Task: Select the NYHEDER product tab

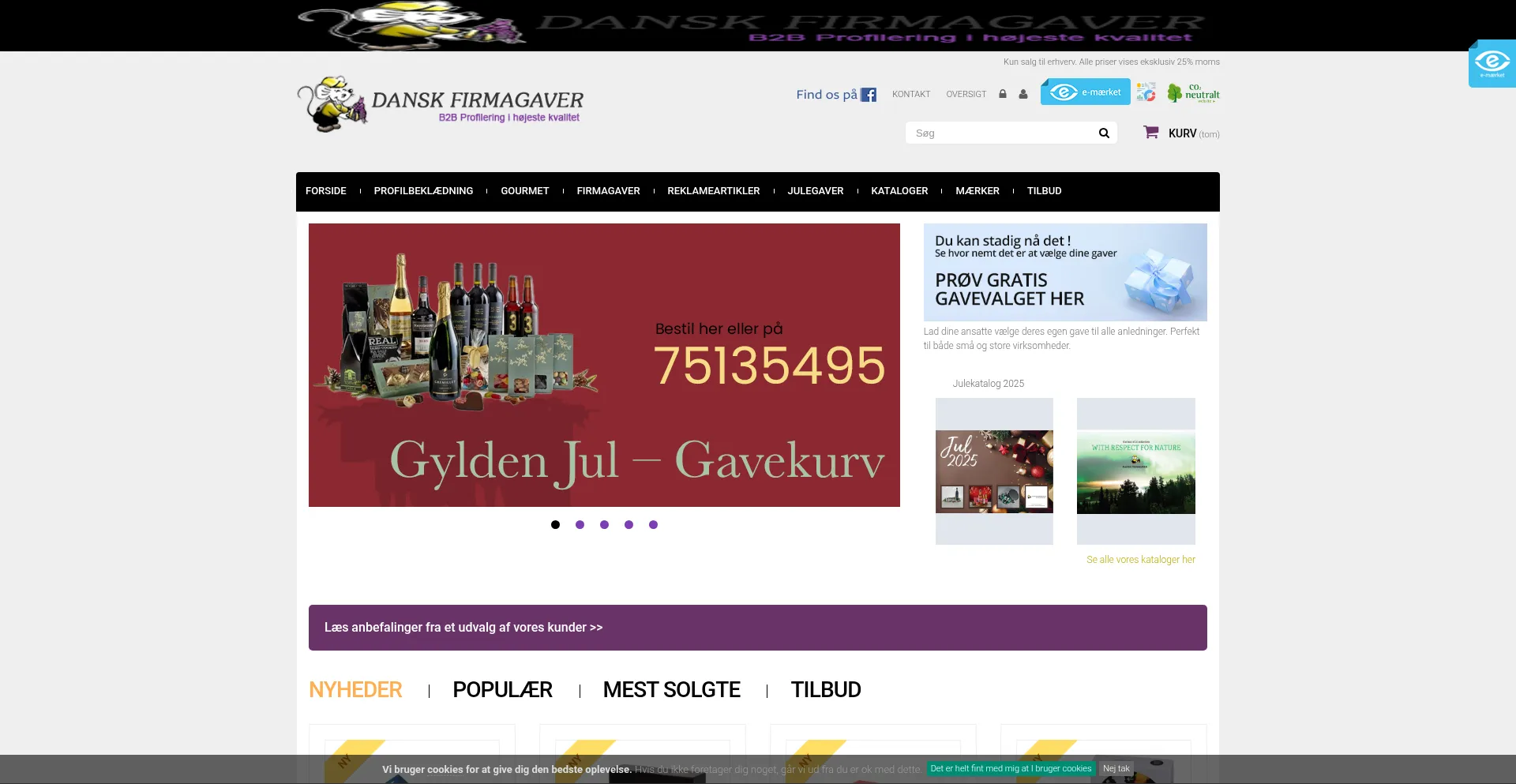Action: [x=355, y=690]
